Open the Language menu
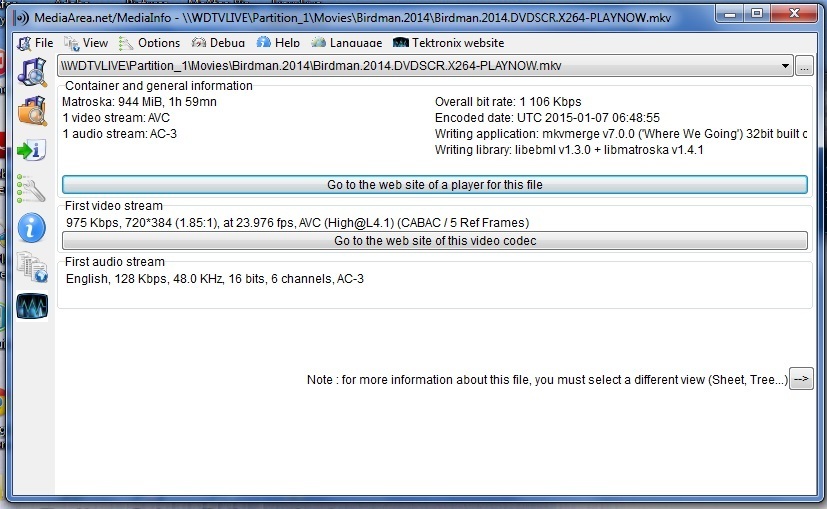The height and width of the screenshot is (509, 827). 347,43
